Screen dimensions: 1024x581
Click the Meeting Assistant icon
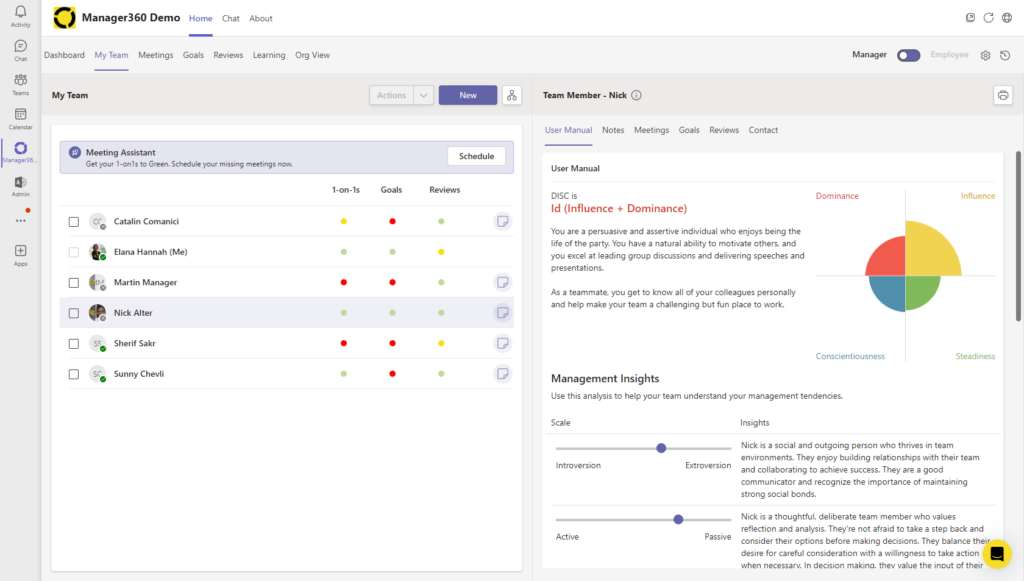coord(75,152)
